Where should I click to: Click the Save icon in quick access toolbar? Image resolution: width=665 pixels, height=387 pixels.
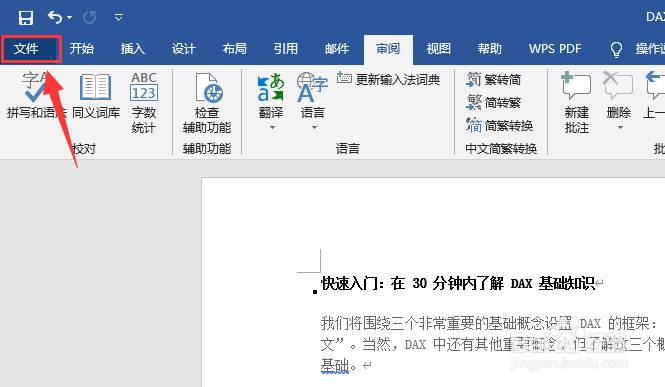pyautogui.click(x=26, y=18)
